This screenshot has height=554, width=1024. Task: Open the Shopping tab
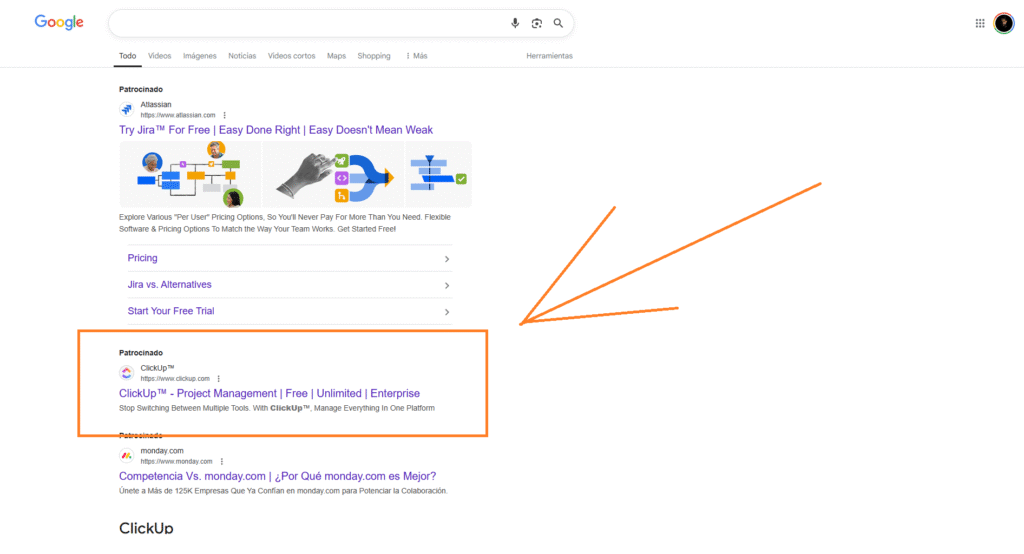click(x=374, y=56)
